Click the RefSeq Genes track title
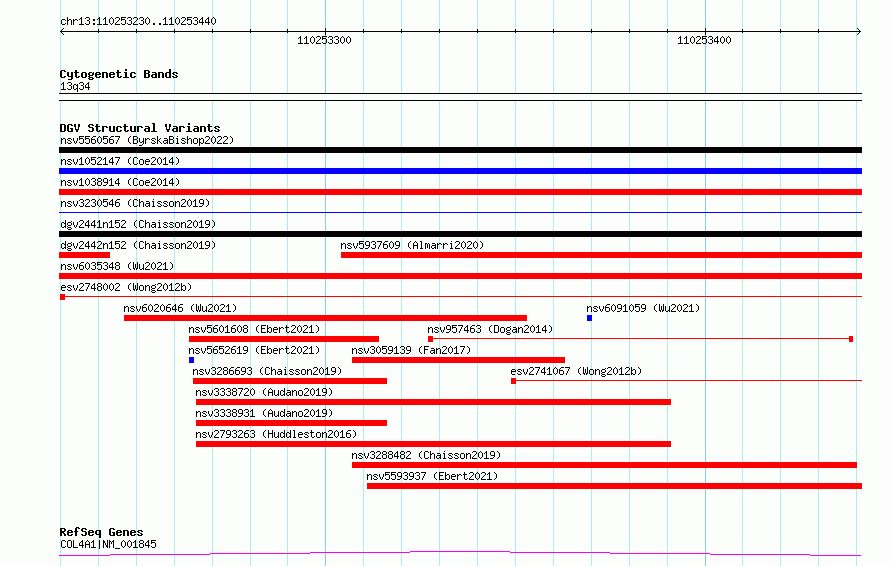The width and height of the screenshot is (890, 566). pos(101,532)
